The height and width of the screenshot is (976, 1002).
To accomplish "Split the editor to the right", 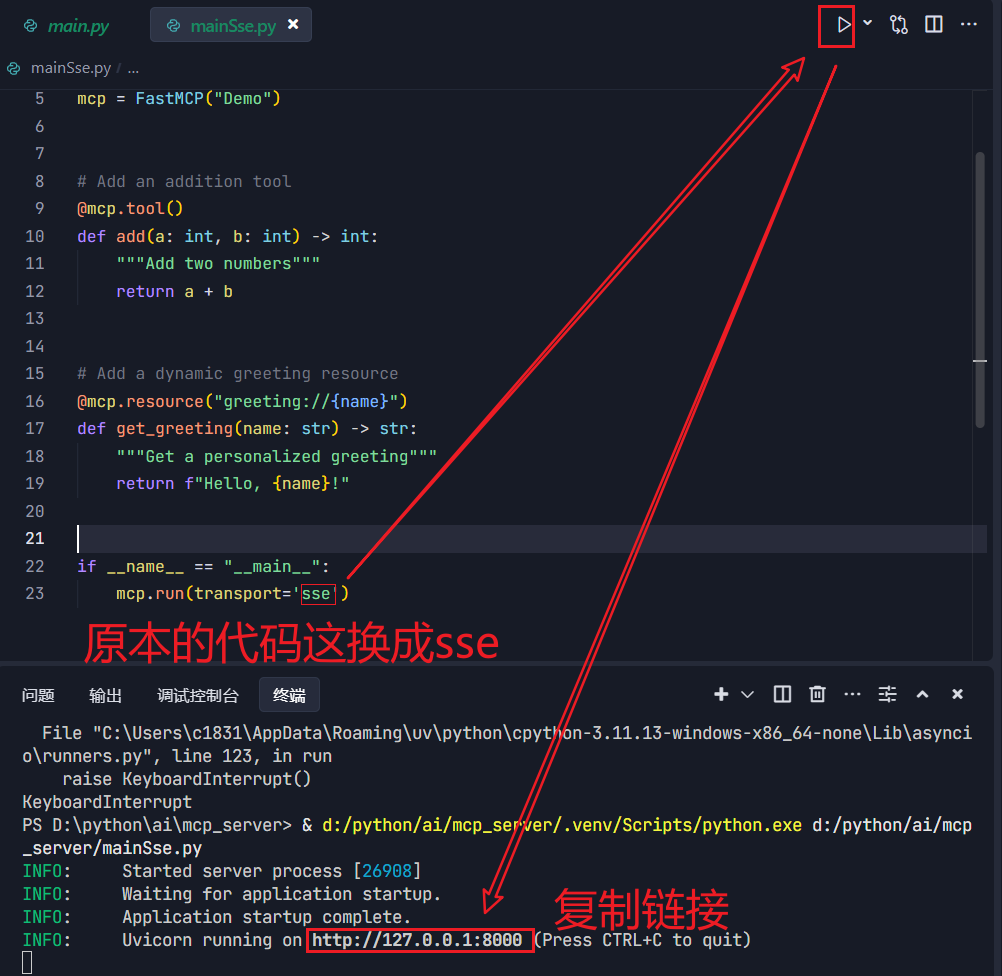I will click(934, 24).
